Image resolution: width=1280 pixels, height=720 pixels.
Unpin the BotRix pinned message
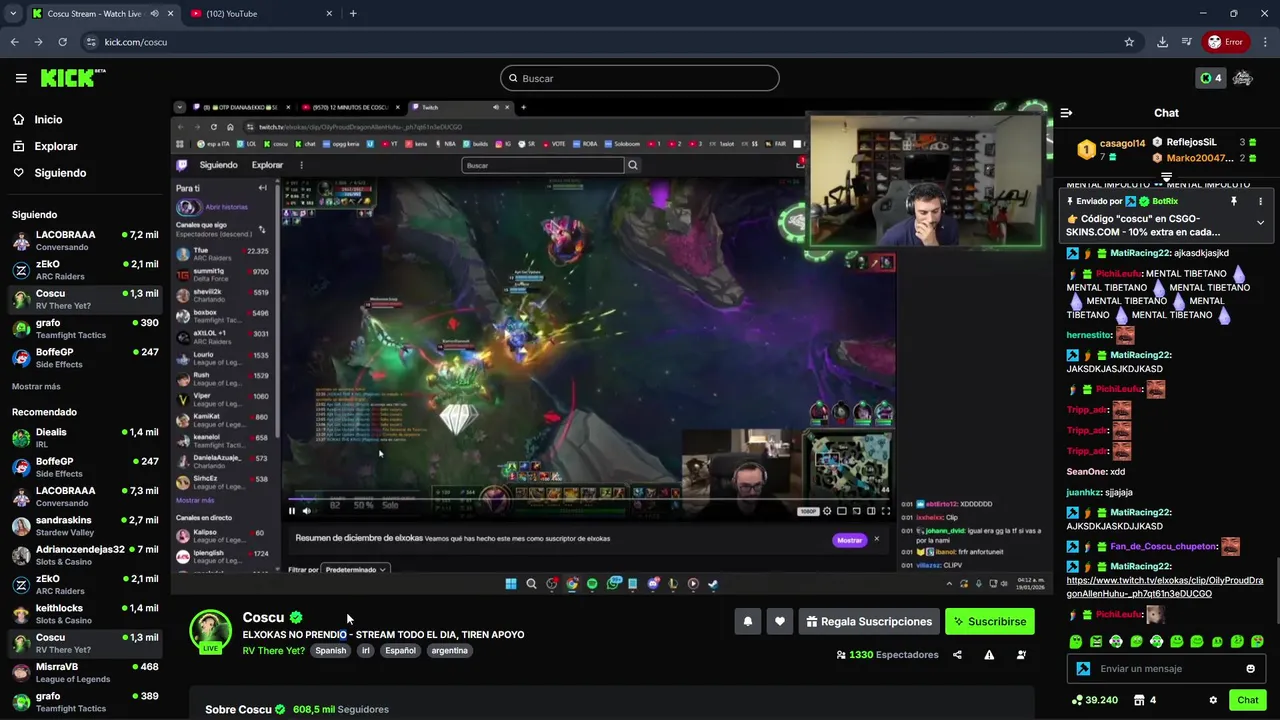pyautogui.click(x=1234, y=201)
